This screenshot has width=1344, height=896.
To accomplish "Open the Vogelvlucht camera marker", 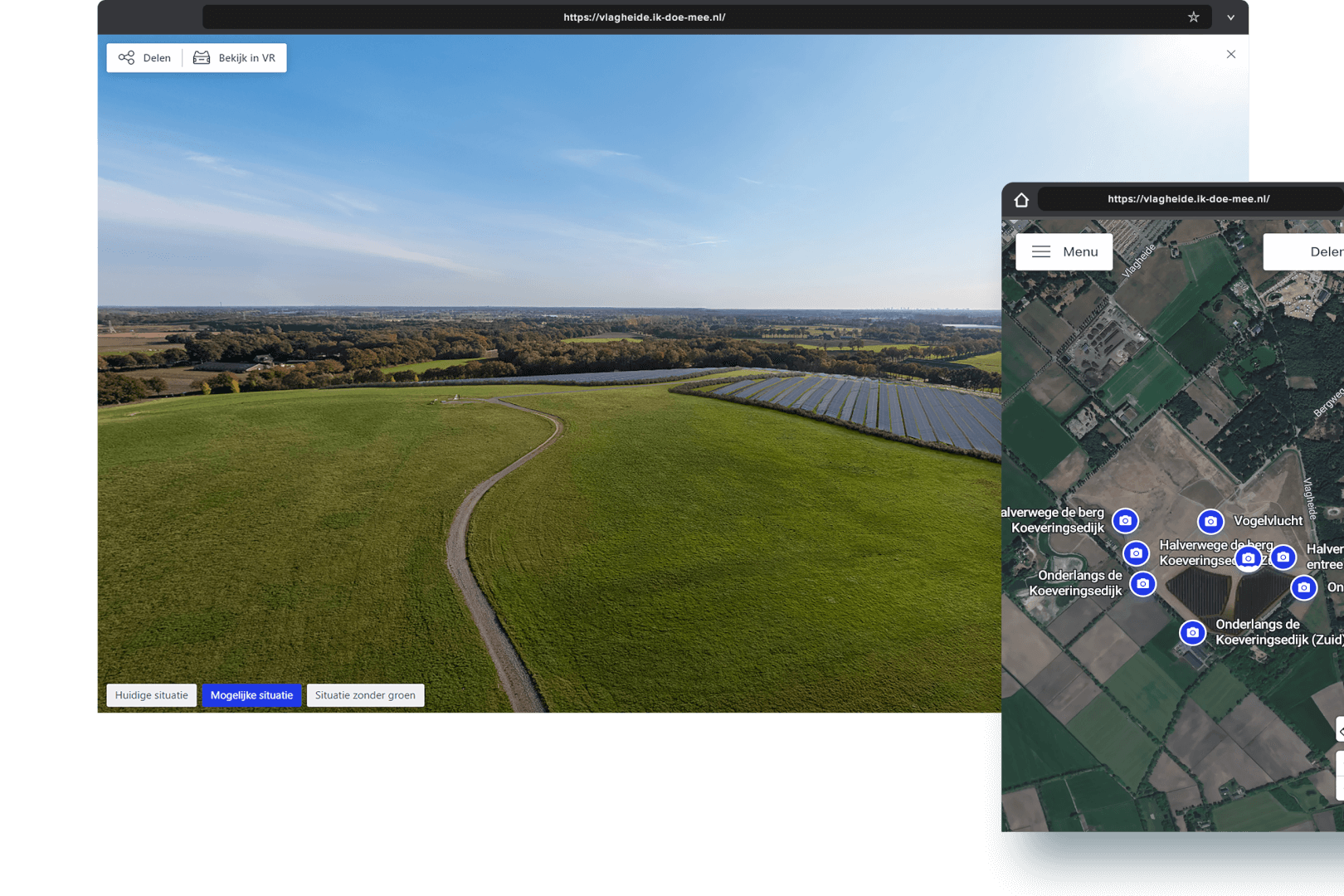I will click(x=1210, y=521).
